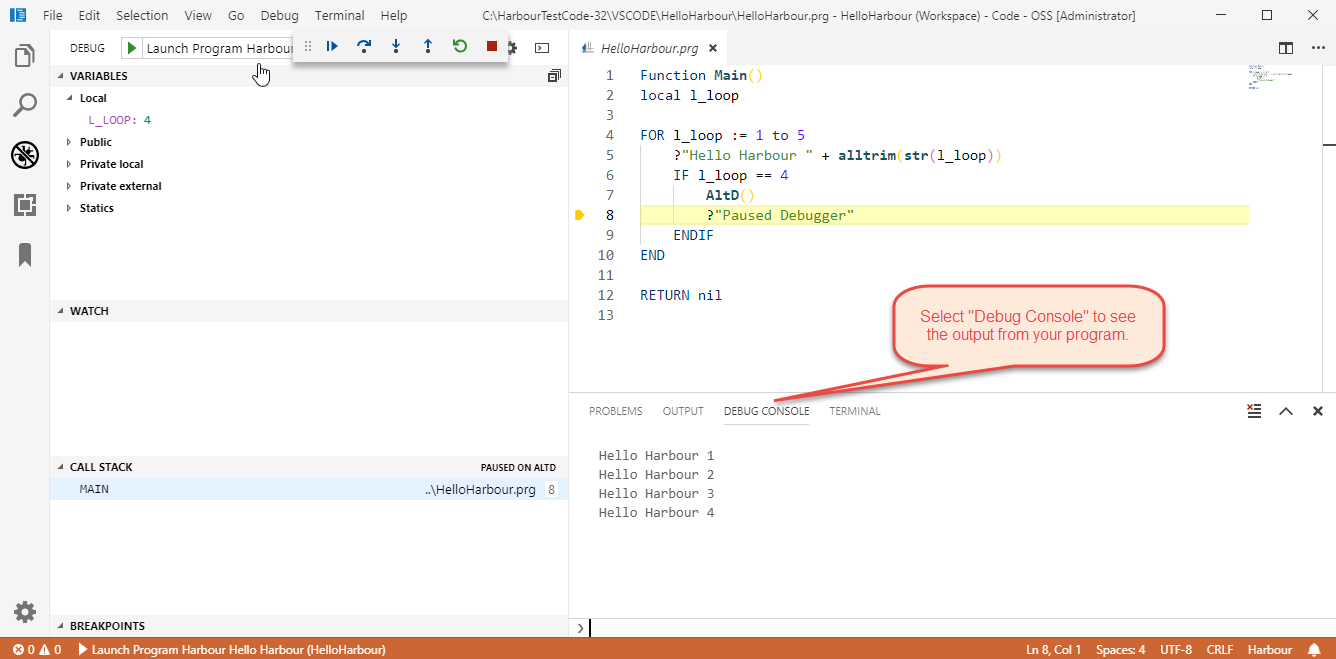Open the Extensions view in activity bar
Screen dimensions: 1336x659
pos(25,205)
